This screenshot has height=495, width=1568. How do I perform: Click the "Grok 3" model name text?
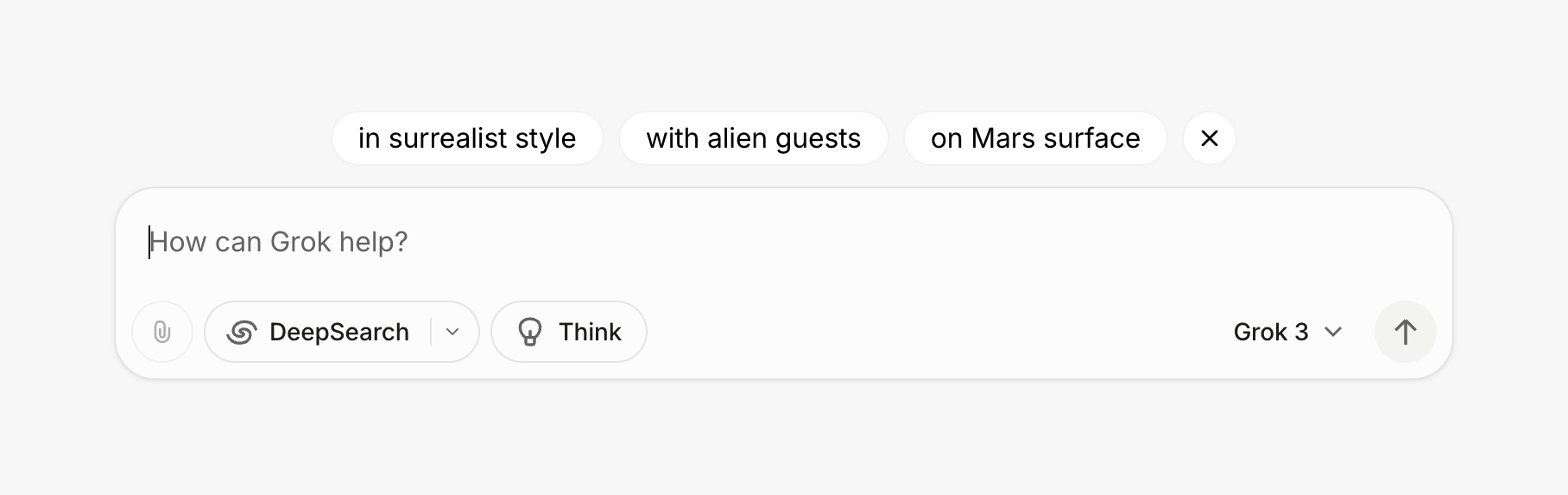tap(1271, 332)
